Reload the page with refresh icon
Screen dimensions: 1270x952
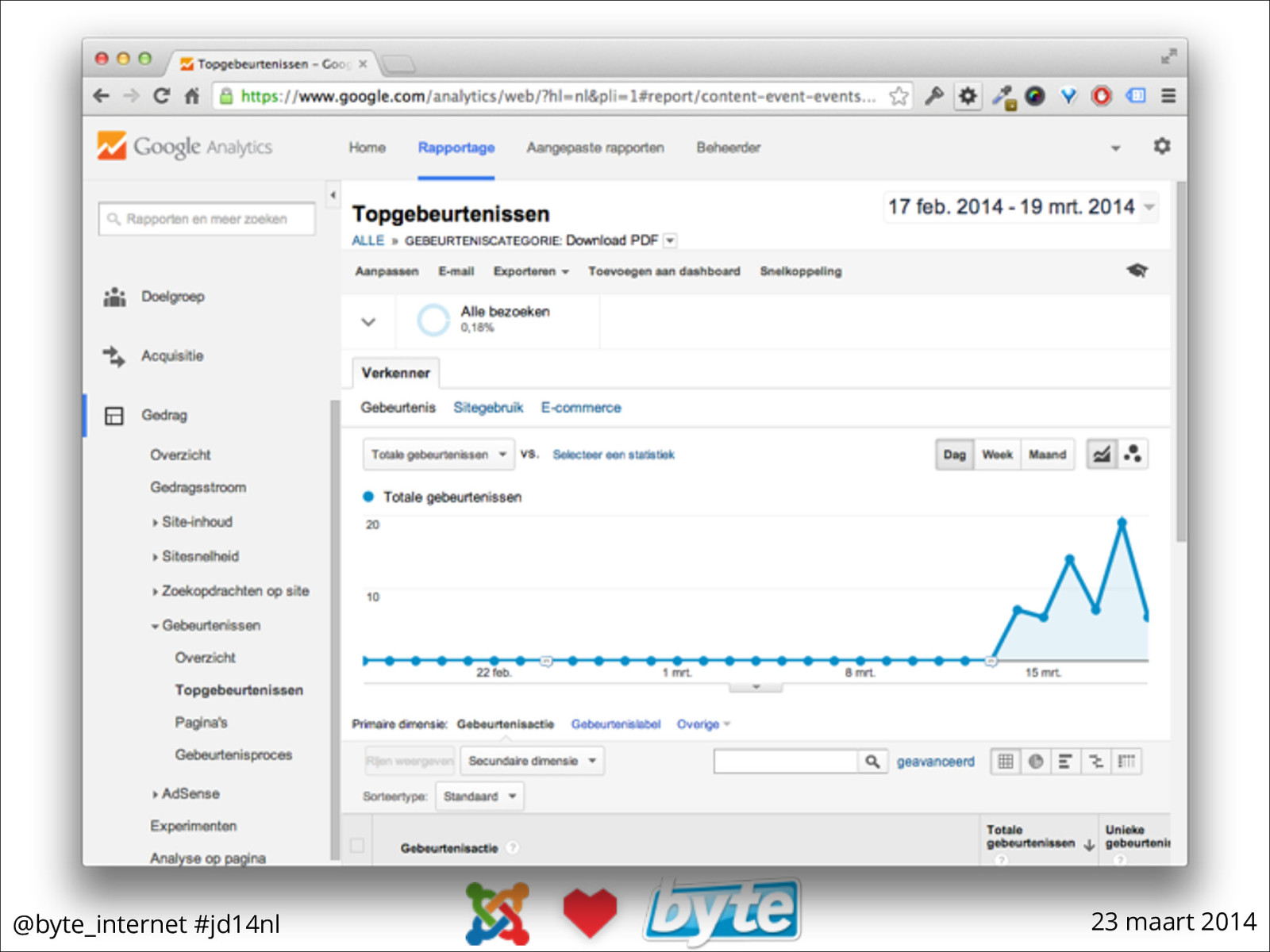(x=161, y=96)
